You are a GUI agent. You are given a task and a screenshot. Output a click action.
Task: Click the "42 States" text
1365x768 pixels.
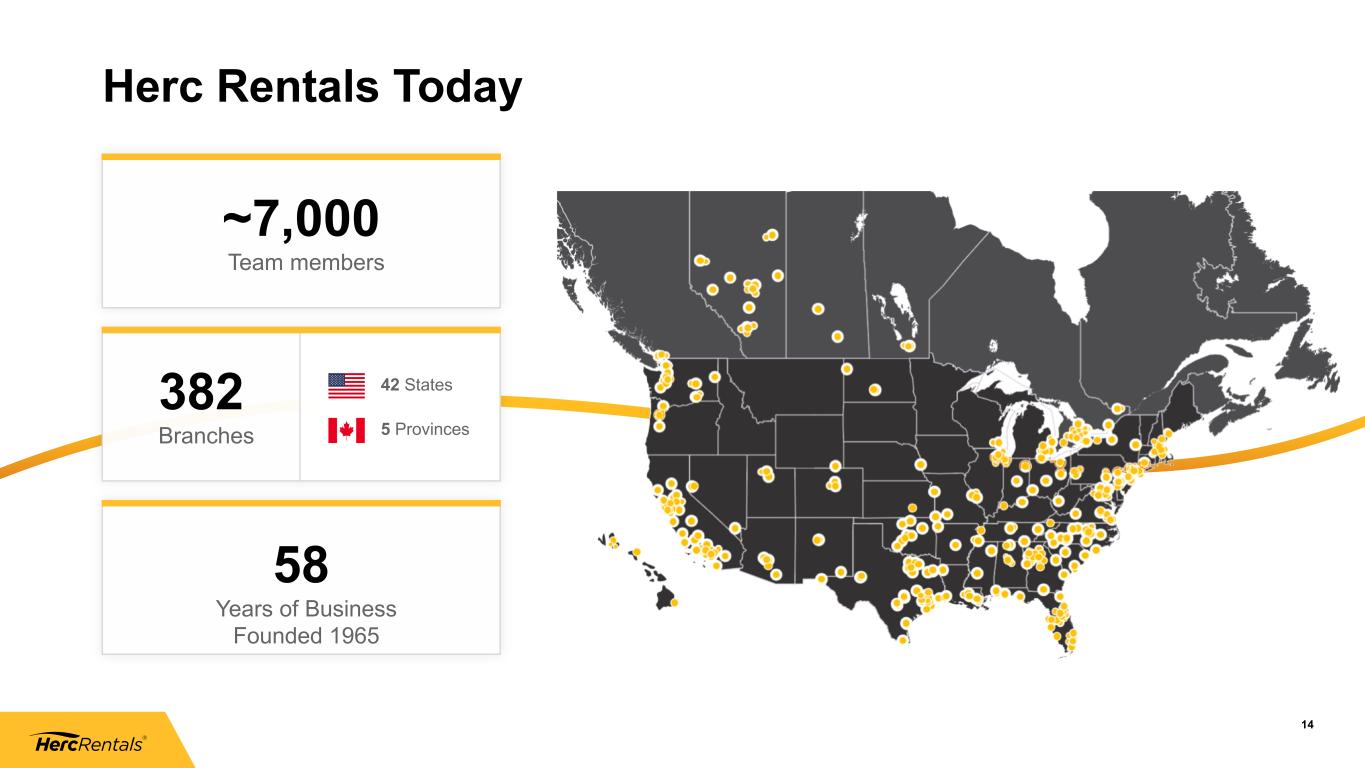[416, 385]
